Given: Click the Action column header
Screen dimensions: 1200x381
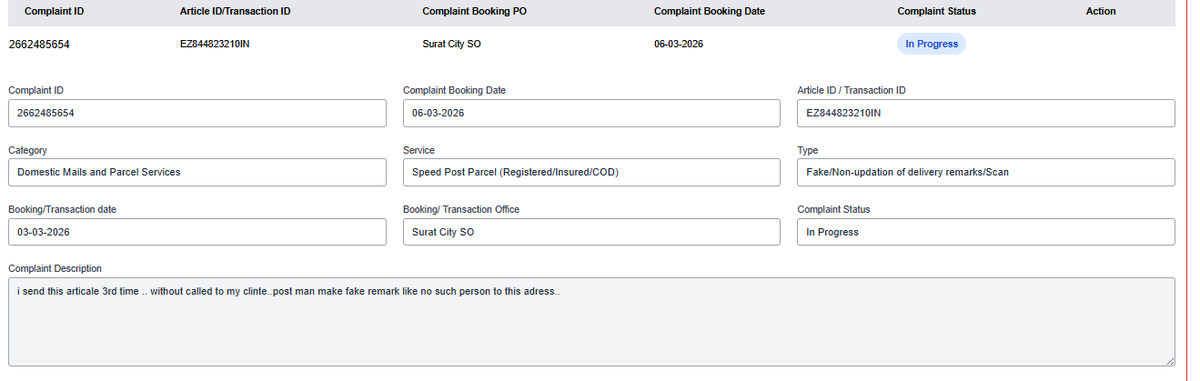Looking at the screenshot, I should click(x=1101, y=11).
